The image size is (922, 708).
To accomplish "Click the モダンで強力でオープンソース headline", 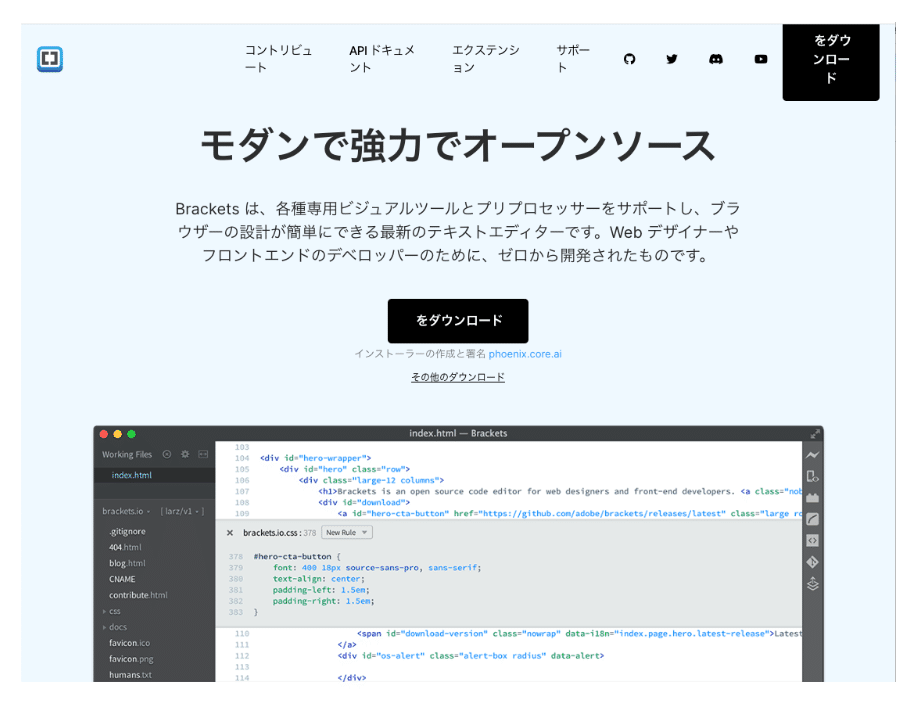I will 458,146.
